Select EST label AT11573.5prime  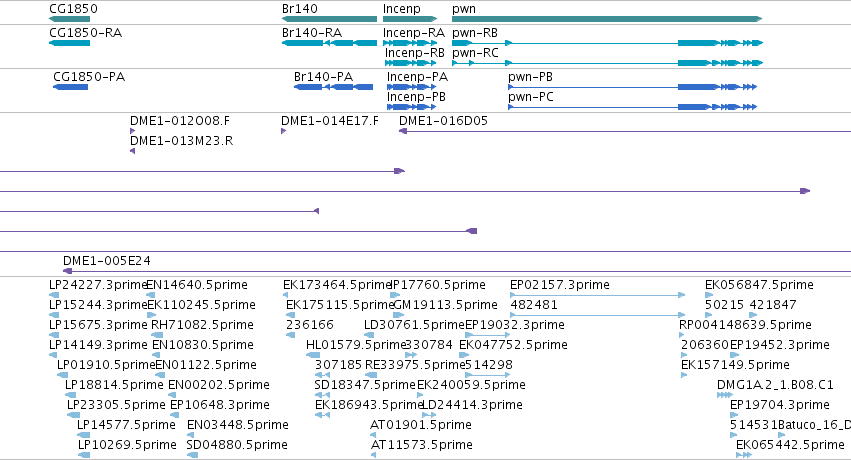pos(422,445)
